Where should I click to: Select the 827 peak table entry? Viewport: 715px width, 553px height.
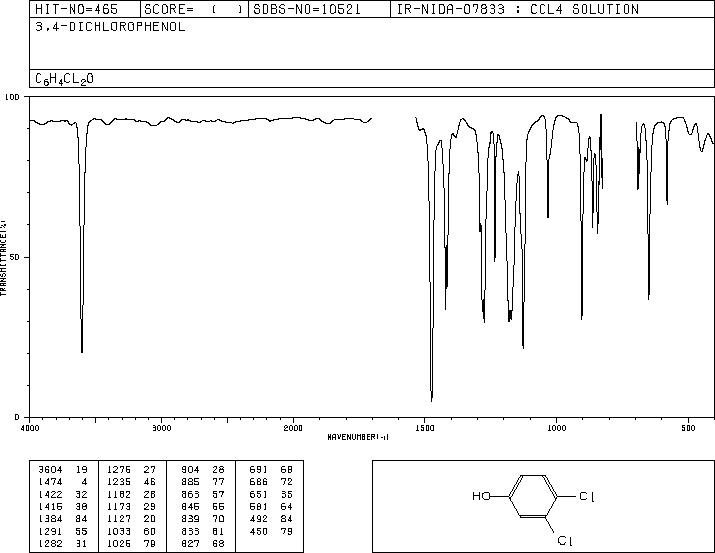pyautogui.click(x=202, y=544)
